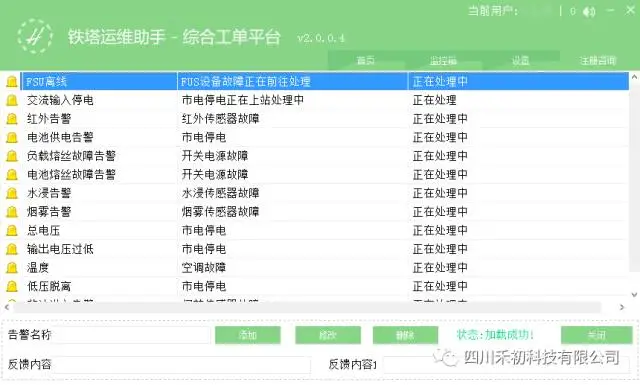Select the 电池供电告警 cell
Screen dimensions: 640x385
pos(60,138)
